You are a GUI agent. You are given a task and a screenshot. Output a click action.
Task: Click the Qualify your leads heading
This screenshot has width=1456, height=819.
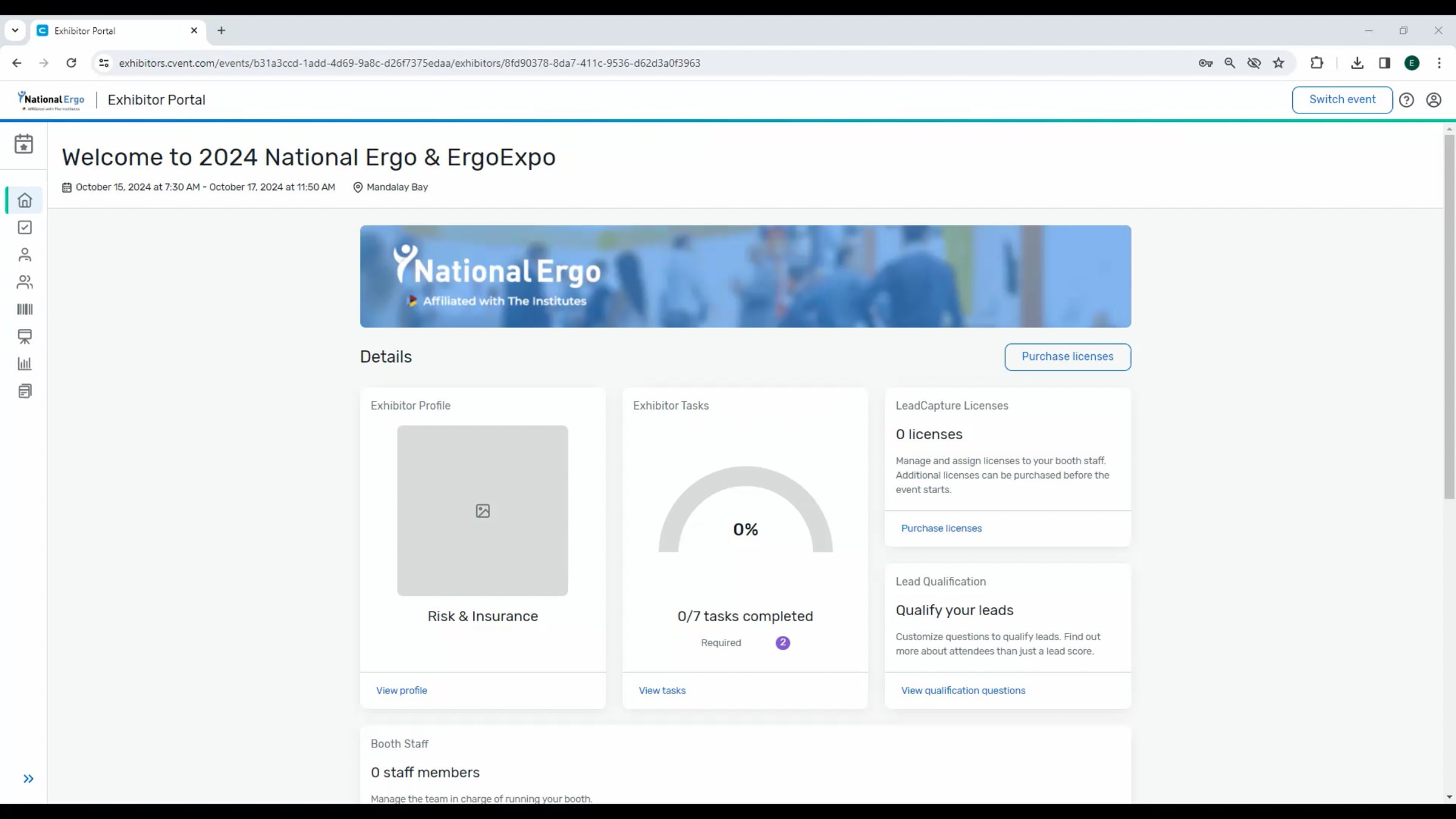pos(954,610)
